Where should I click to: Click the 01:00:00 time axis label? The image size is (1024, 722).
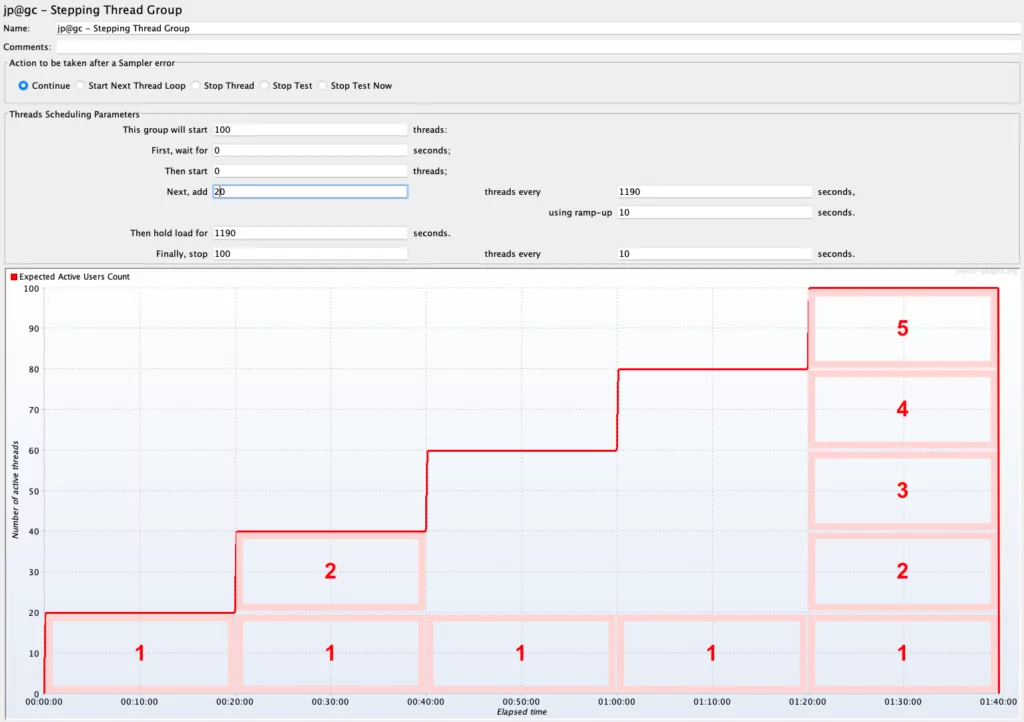[x=616, y=702]
